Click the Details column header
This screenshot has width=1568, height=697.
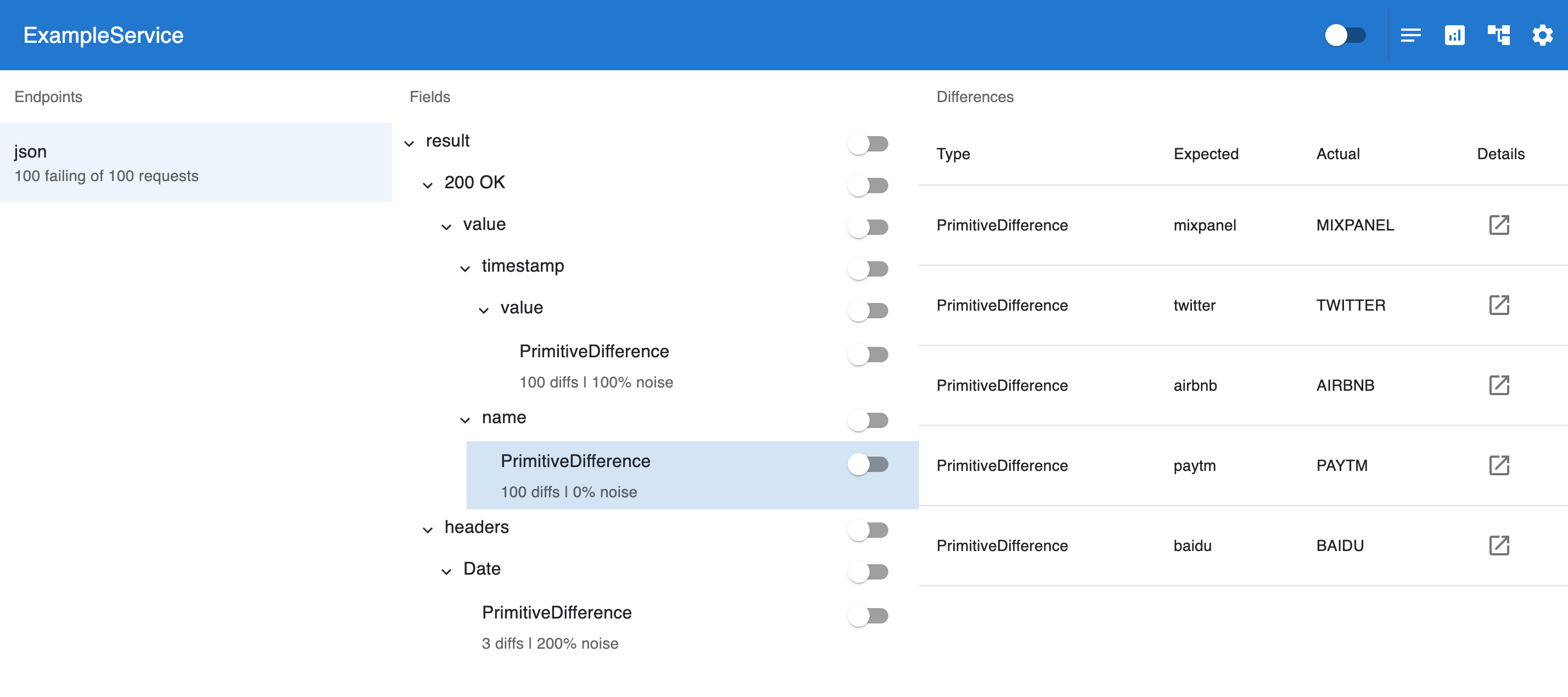pos(1500,154)
